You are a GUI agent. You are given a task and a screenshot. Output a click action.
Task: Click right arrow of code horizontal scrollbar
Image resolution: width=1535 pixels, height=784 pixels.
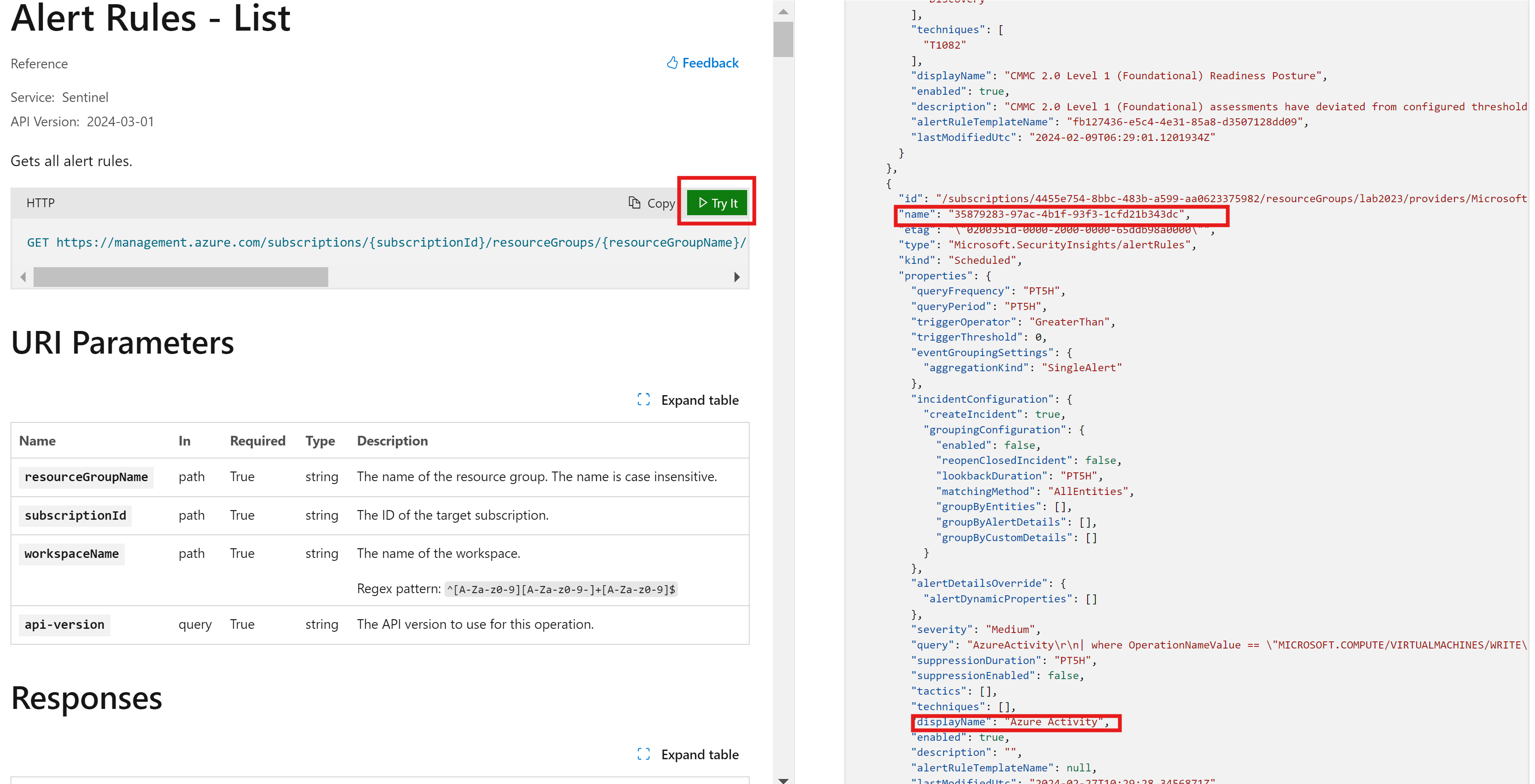point(737,277)
